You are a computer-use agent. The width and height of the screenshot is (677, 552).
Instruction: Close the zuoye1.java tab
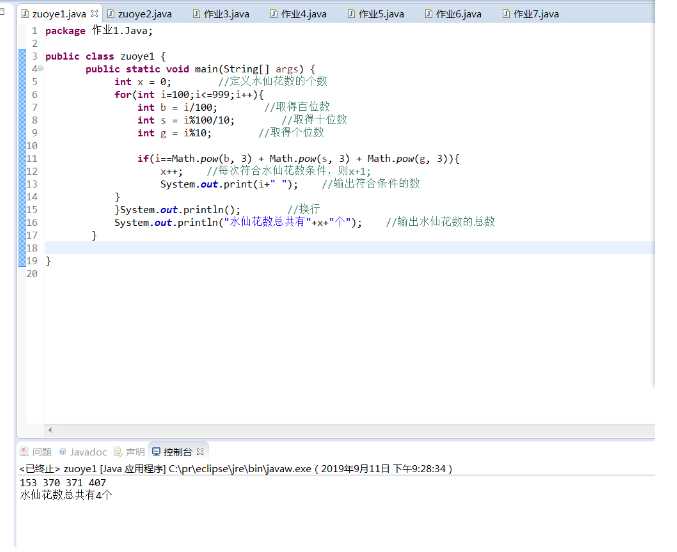click(x=94, y=13)
